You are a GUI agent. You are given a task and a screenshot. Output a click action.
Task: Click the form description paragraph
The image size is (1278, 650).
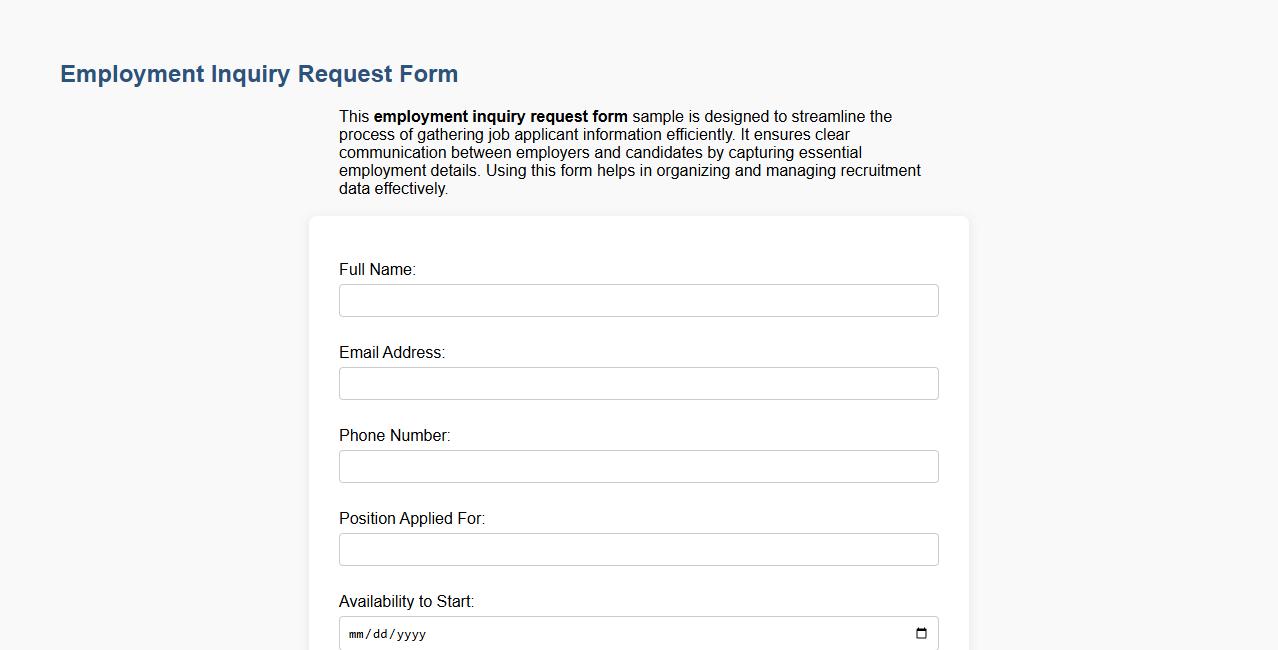[630, 152]
